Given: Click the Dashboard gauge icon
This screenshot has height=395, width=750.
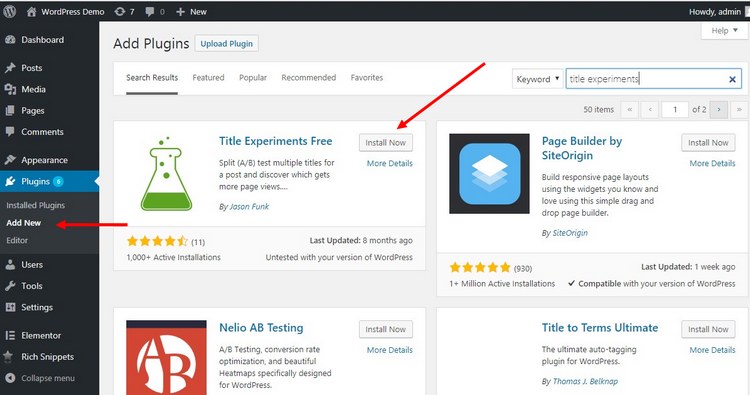Looking at the screenshot, I should [x=10, y=40].
